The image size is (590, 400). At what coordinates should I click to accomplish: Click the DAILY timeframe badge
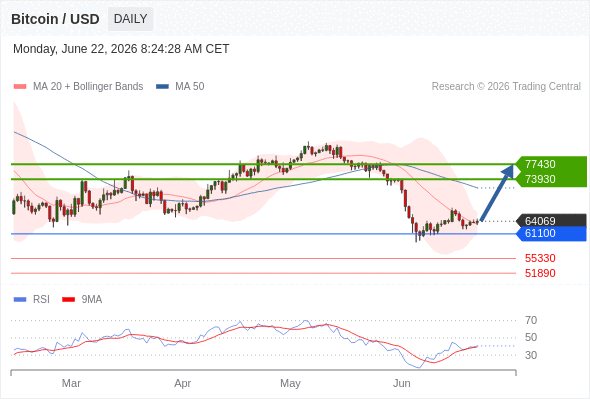coord(130,19)
